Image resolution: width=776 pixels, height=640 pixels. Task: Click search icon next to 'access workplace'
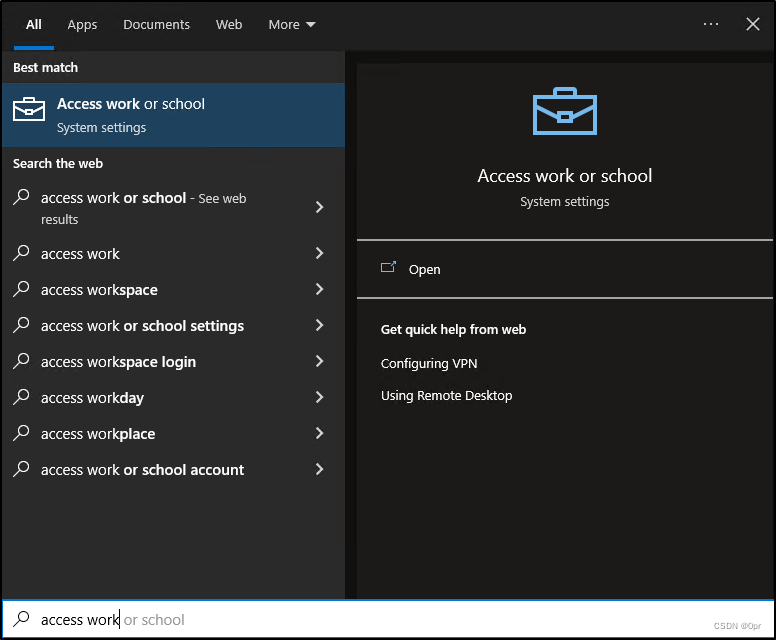tap(21, 433)
